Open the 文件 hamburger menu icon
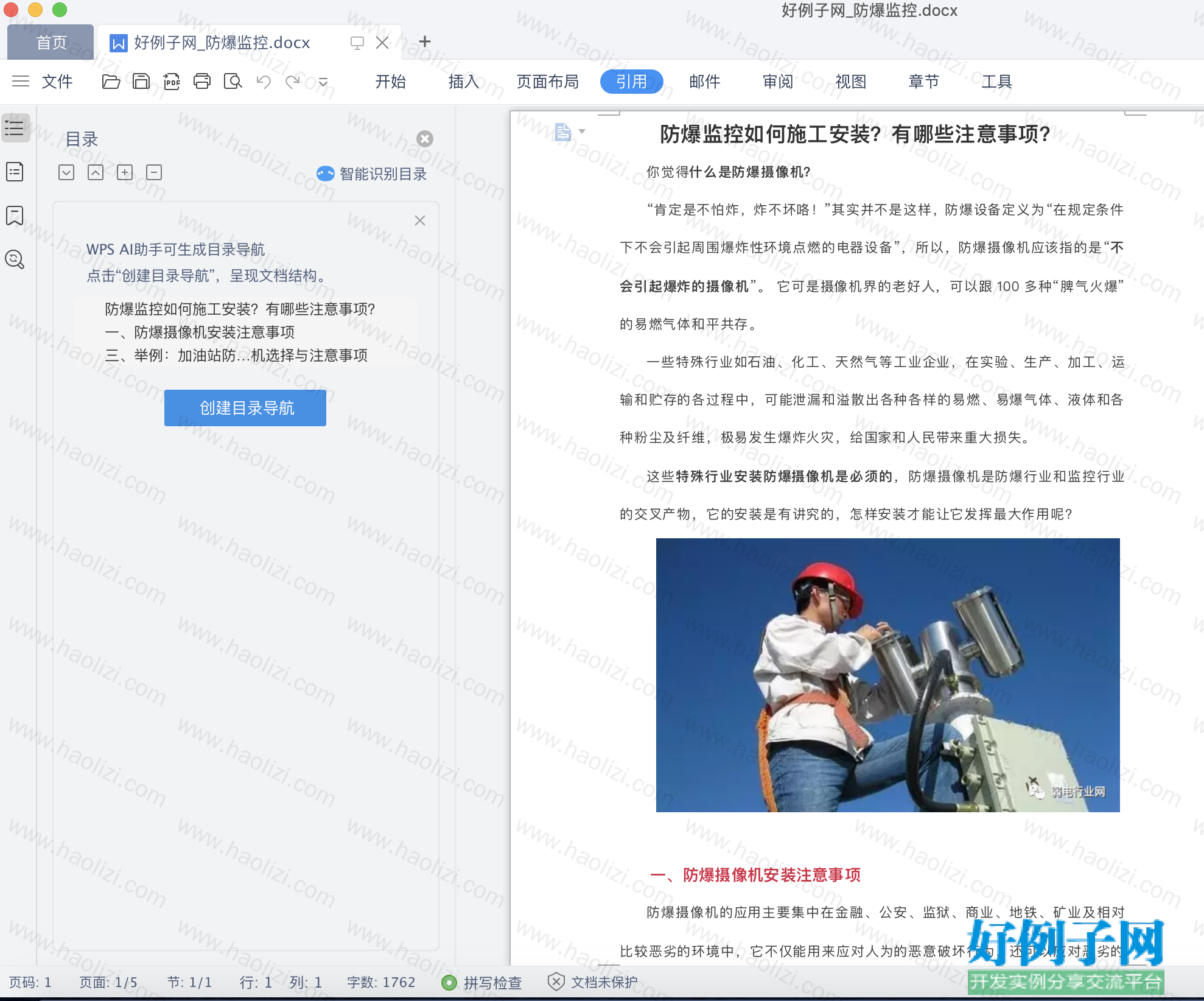 pos(21,81)
